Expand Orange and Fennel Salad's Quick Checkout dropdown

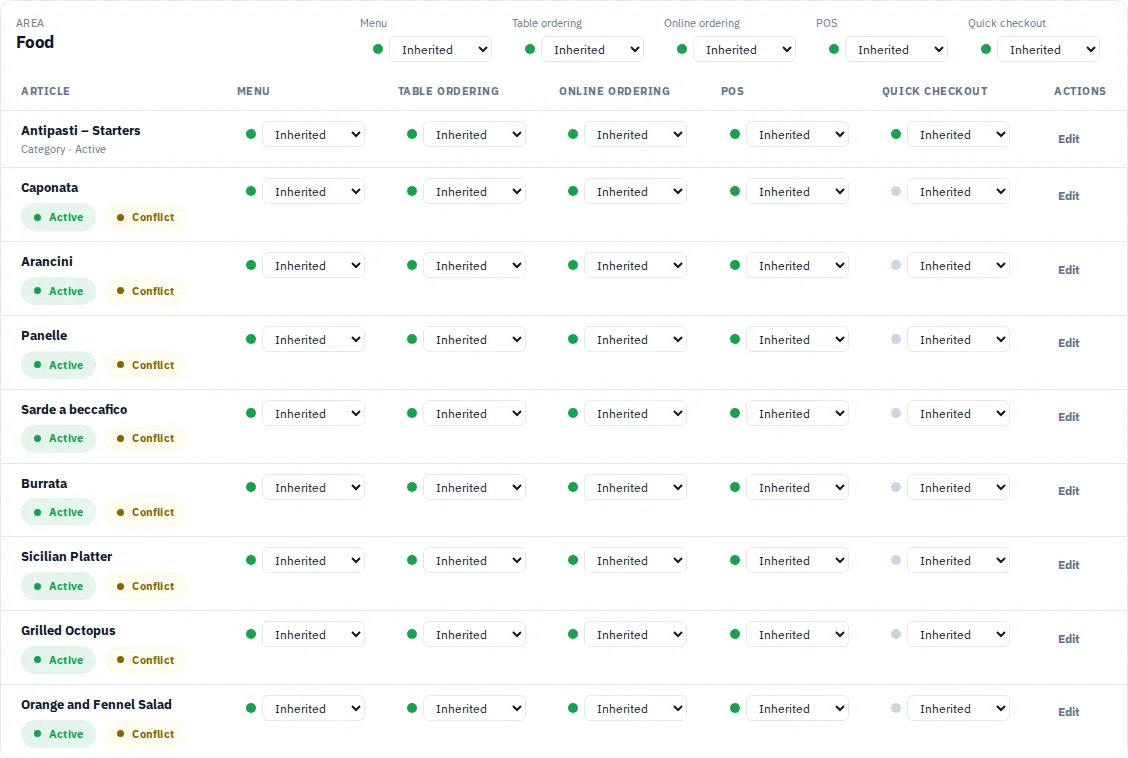click(958, 708)
